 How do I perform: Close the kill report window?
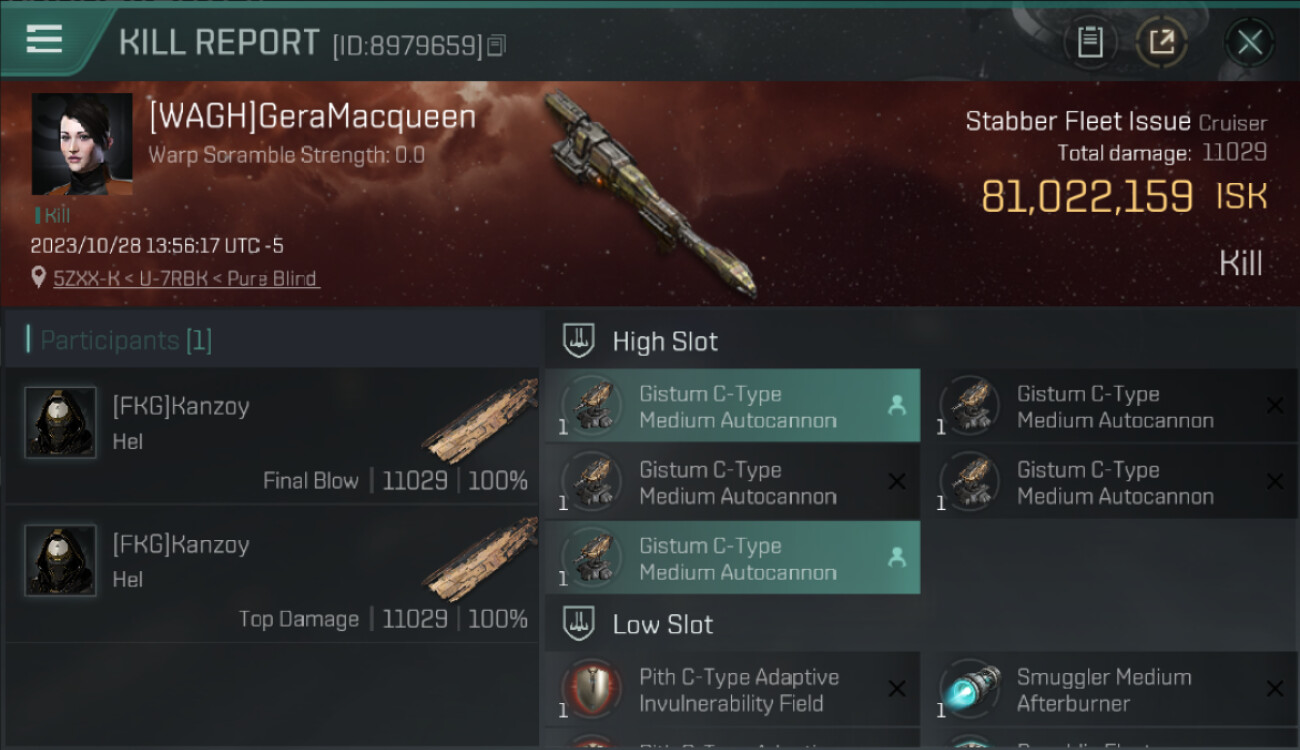tap(1249, 43)
